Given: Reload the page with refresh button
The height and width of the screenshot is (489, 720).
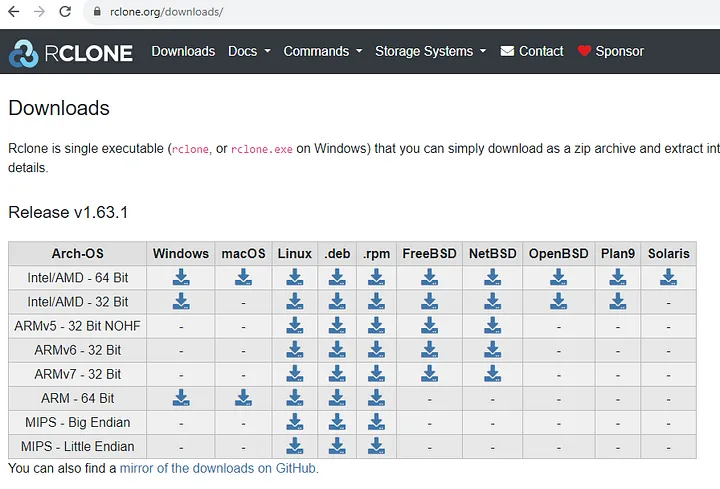Looking at the screenshot, I should click(x=65, y=11).
